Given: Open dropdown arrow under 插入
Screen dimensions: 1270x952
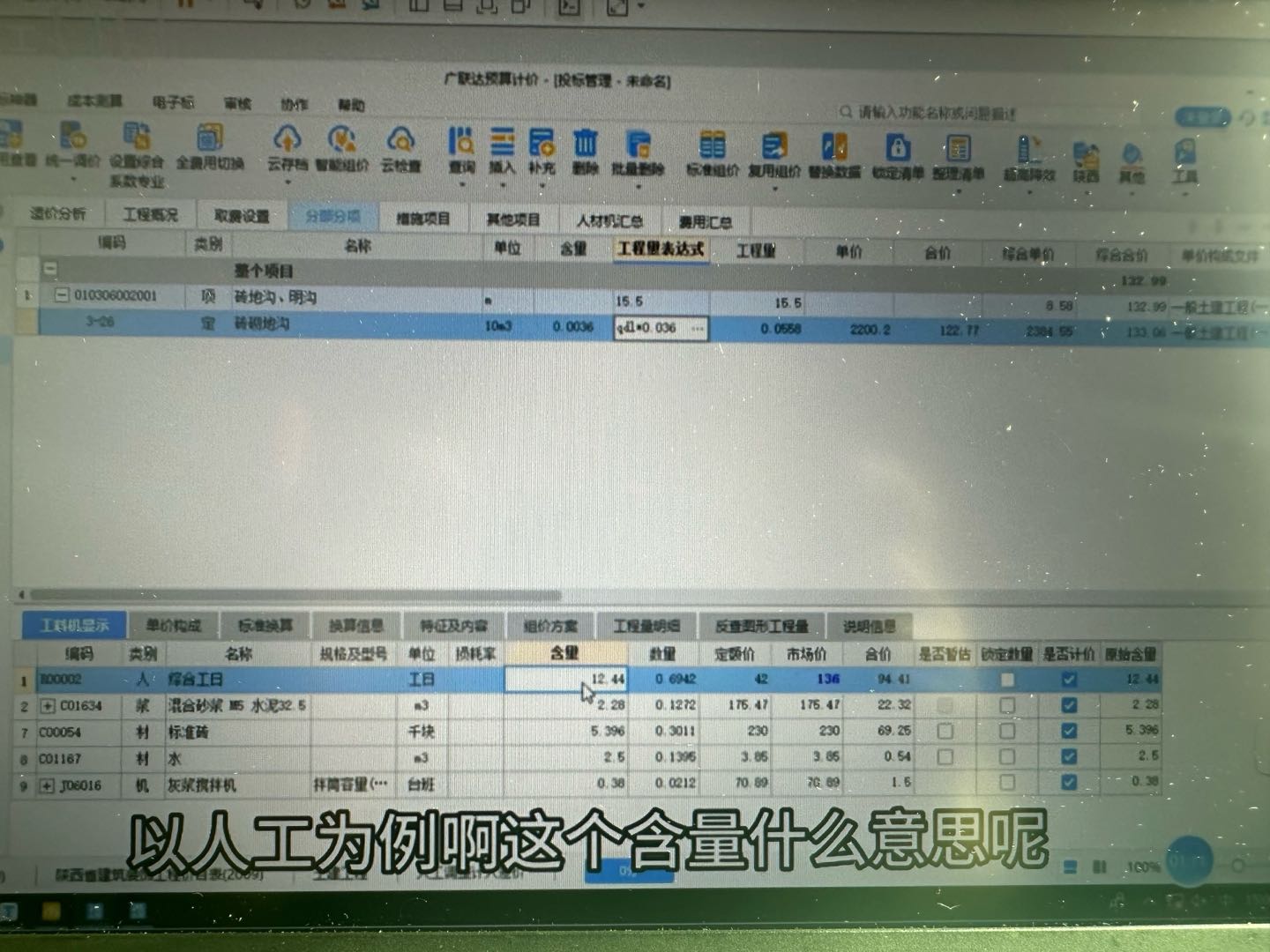Looking at the screenshot, I should [503, 185].
